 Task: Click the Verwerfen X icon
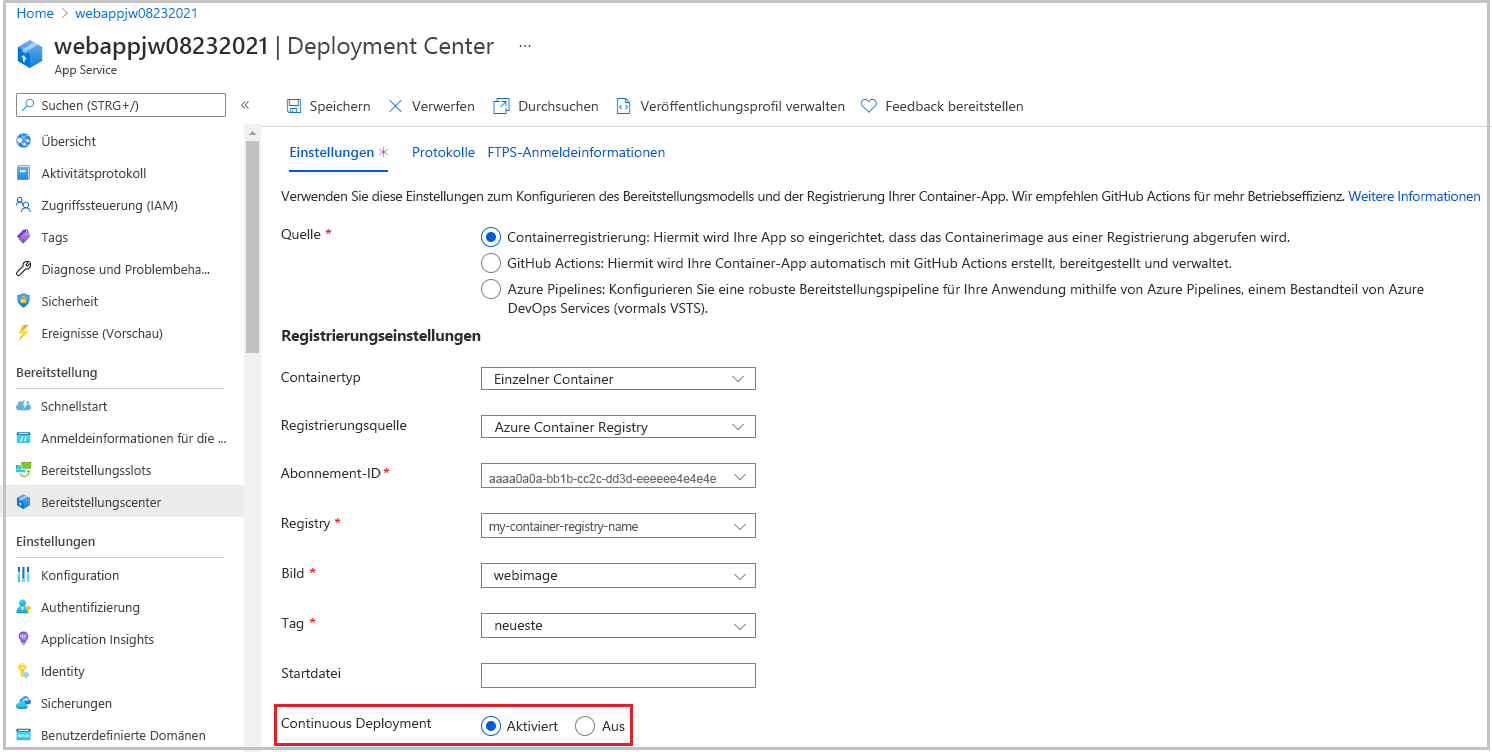395,106
